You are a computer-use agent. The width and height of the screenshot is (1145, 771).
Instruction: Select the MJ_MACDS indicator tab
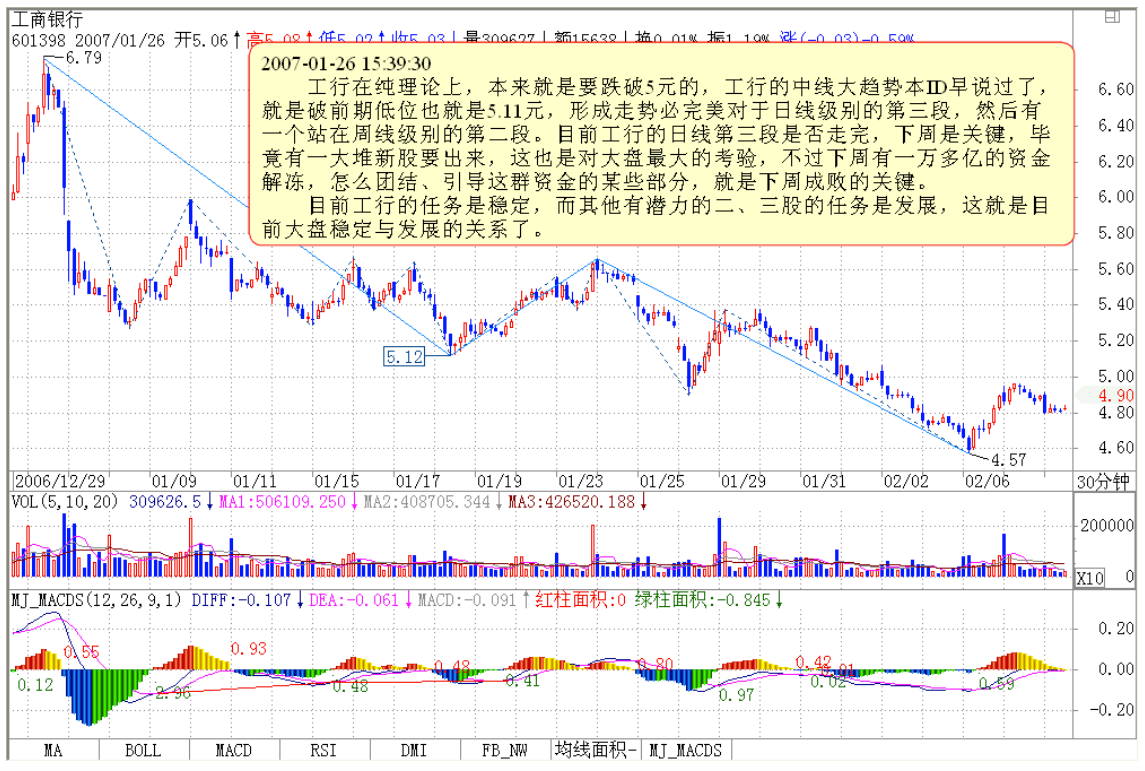pos(686,751)
